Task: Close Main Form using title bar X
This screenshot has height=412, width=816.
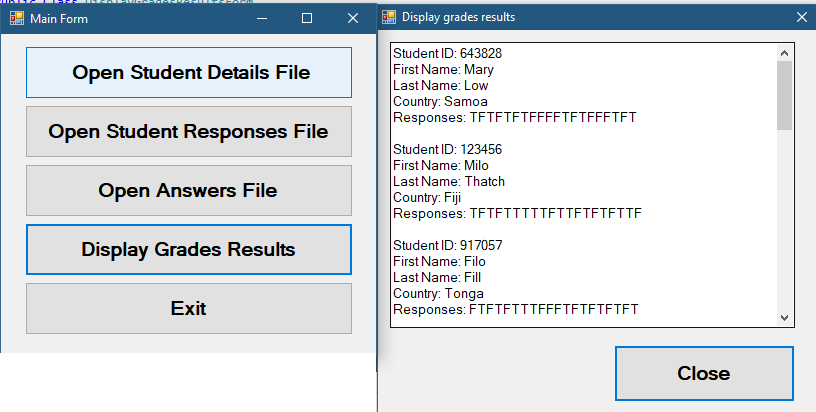Action: tap(352, 18)
